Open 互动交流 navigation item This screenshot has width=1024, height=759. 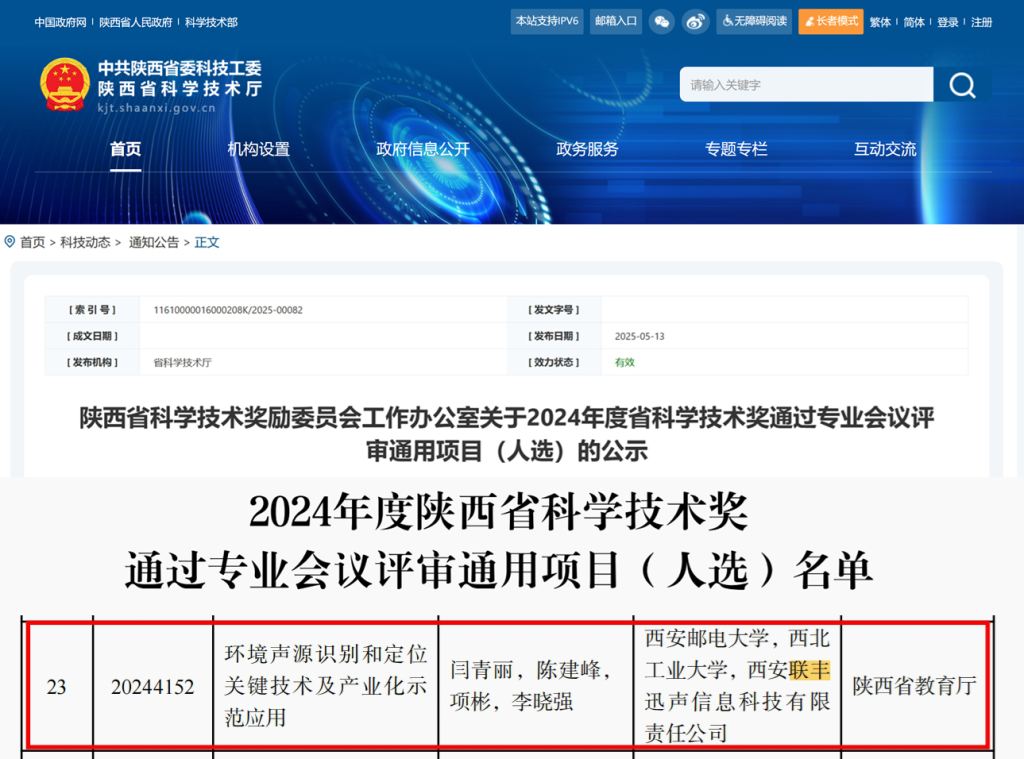point(885,150)
